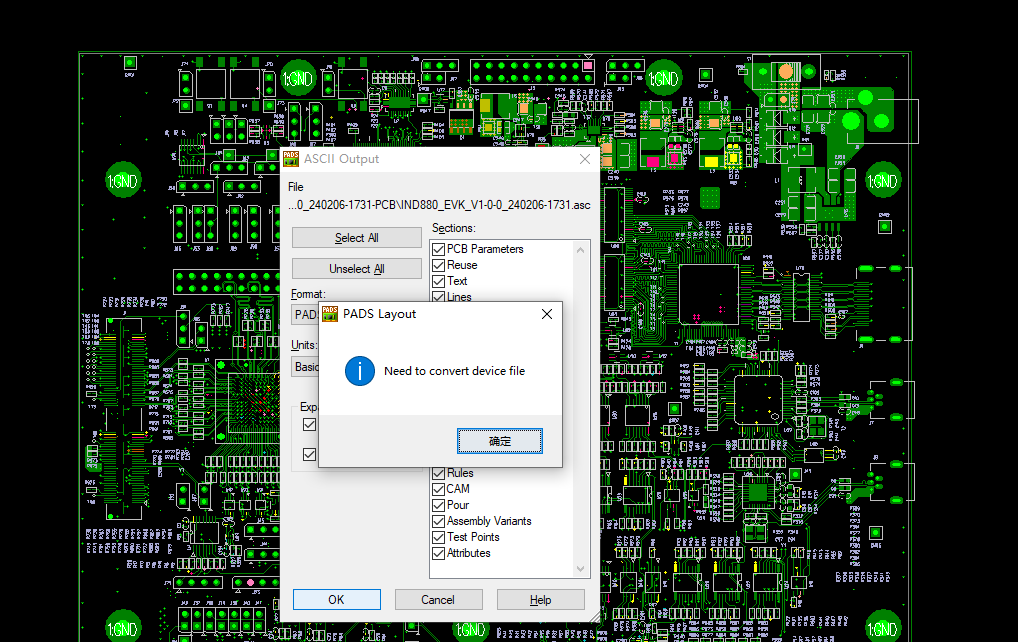
Task: Open the Units dropdown list
Action: tap(304, 367)
